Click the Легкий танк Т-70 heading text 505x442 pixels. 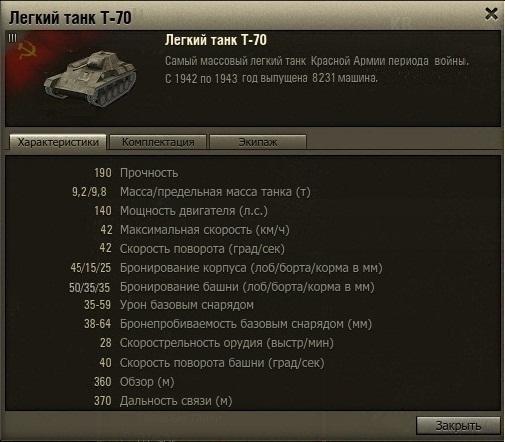click(x=216, y=40)
